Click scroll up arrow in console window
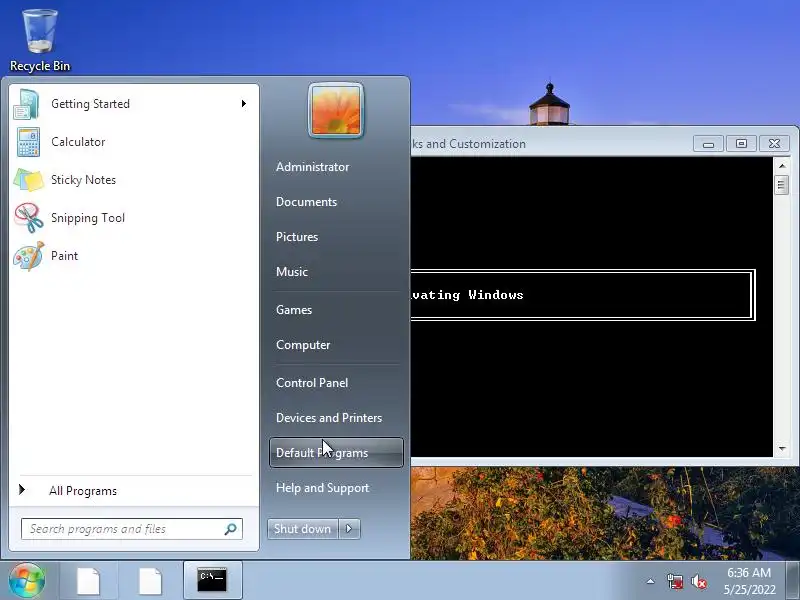The width and height of the screenshot is (800, 600). (782, 166)
